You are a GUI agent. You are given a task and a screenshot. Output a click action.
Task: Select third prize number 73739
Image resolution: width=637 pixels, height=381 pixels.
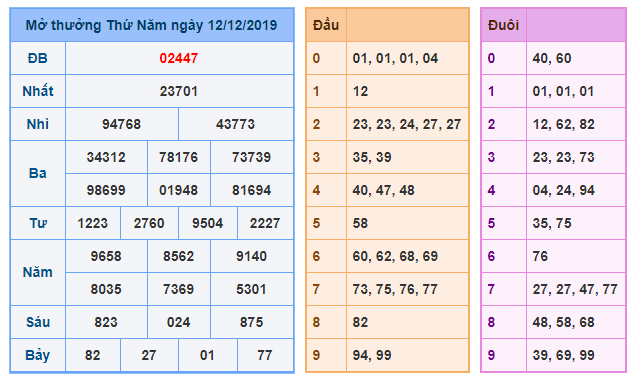(251, 157)
